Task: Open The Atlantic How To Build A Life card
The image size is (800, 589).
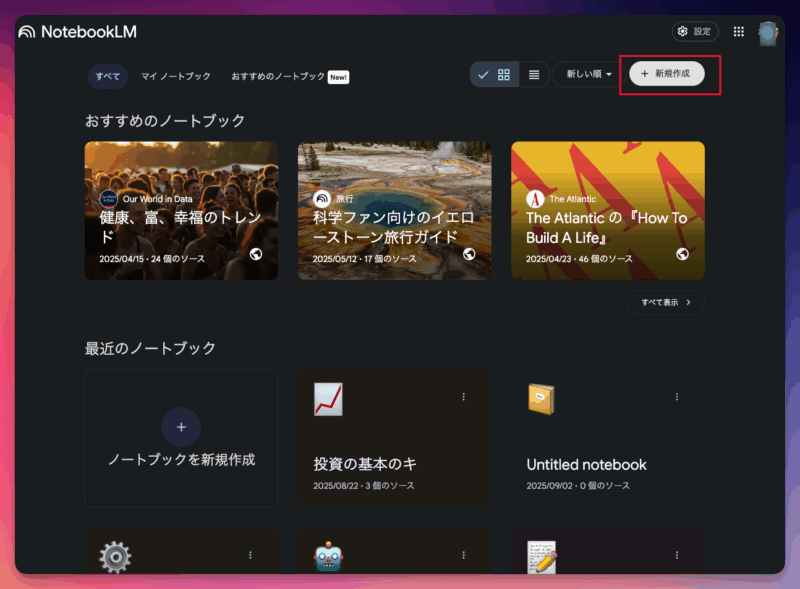Action: point(608,210)
